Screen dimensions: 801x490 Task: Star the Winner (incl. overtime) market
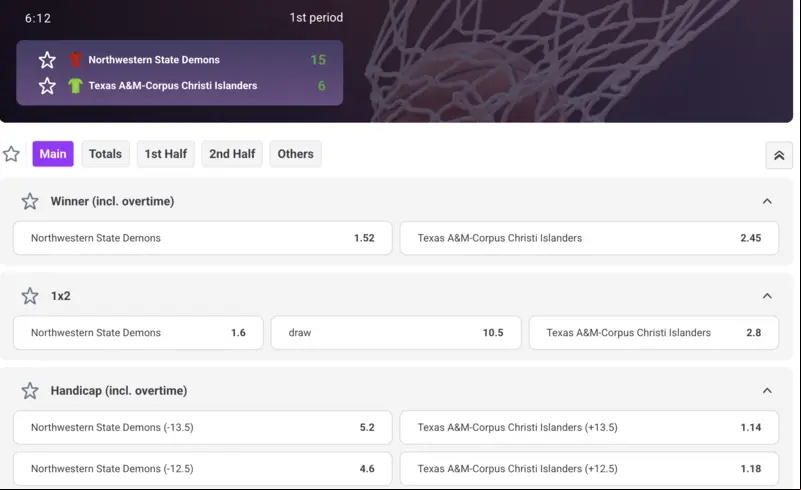click(x=30, y=201)
